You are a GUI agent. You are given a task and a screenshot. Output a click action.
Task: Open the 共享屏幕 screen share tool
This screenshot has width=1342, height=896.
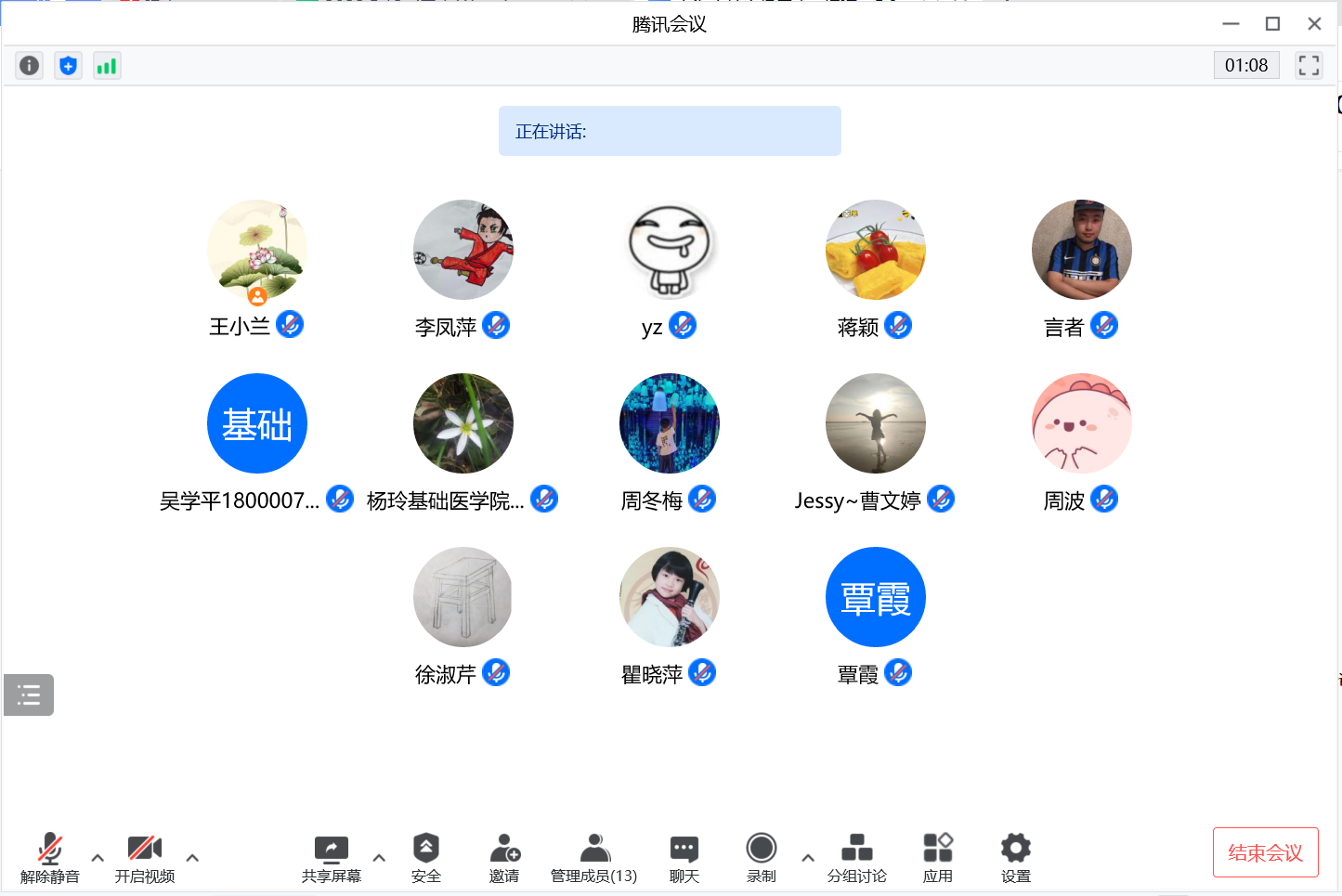click(x=331, y=857)
